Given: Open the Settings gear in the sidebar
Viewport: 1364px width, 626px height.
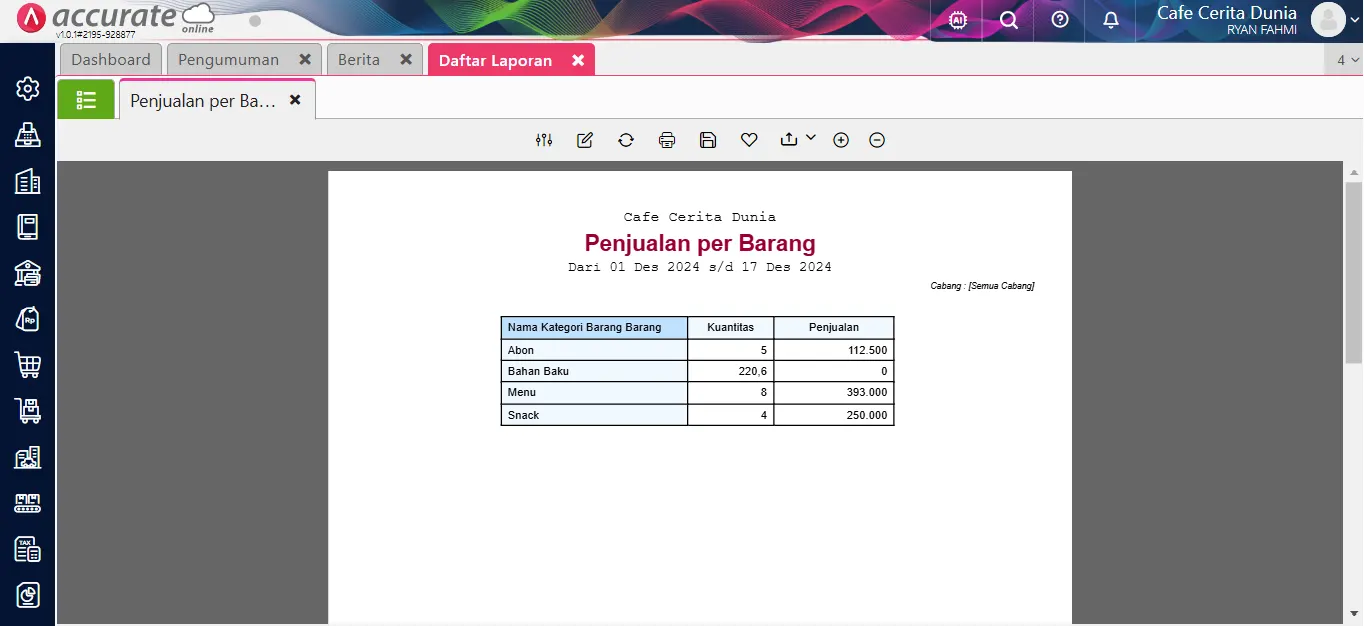Looking at the screenshot, I should pos(27,89).
